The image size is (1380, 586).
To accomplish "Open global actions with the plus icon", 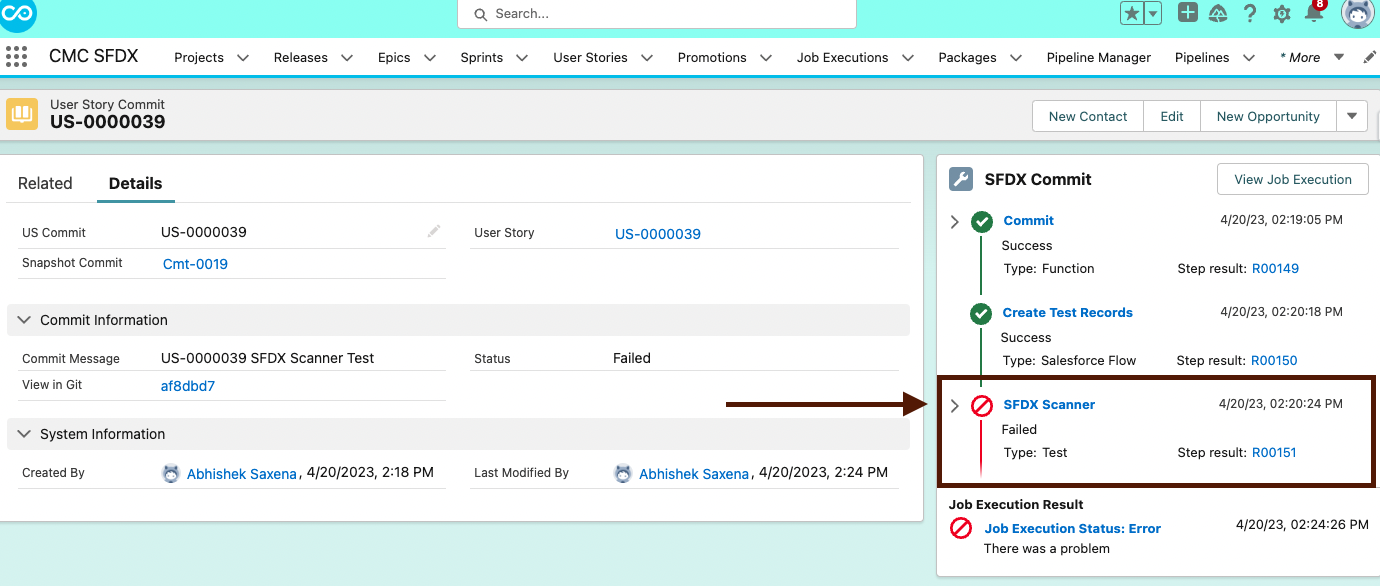I will click(x=1186, y=13).
